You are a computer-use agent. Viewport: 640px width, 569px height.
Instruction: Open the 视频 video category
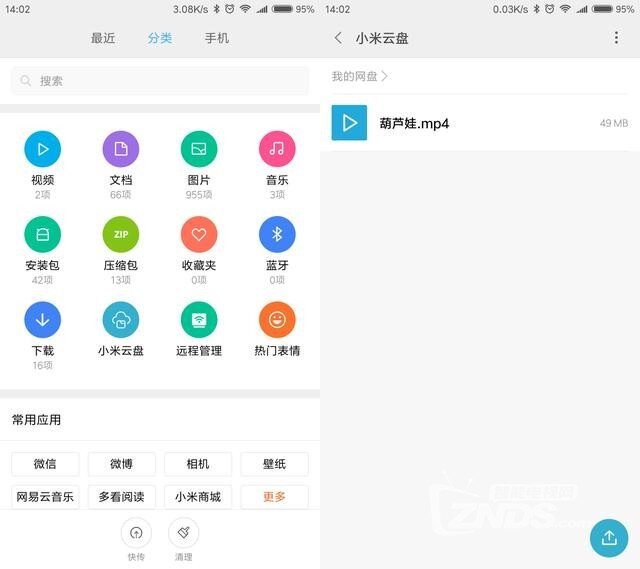coord(42,149)
